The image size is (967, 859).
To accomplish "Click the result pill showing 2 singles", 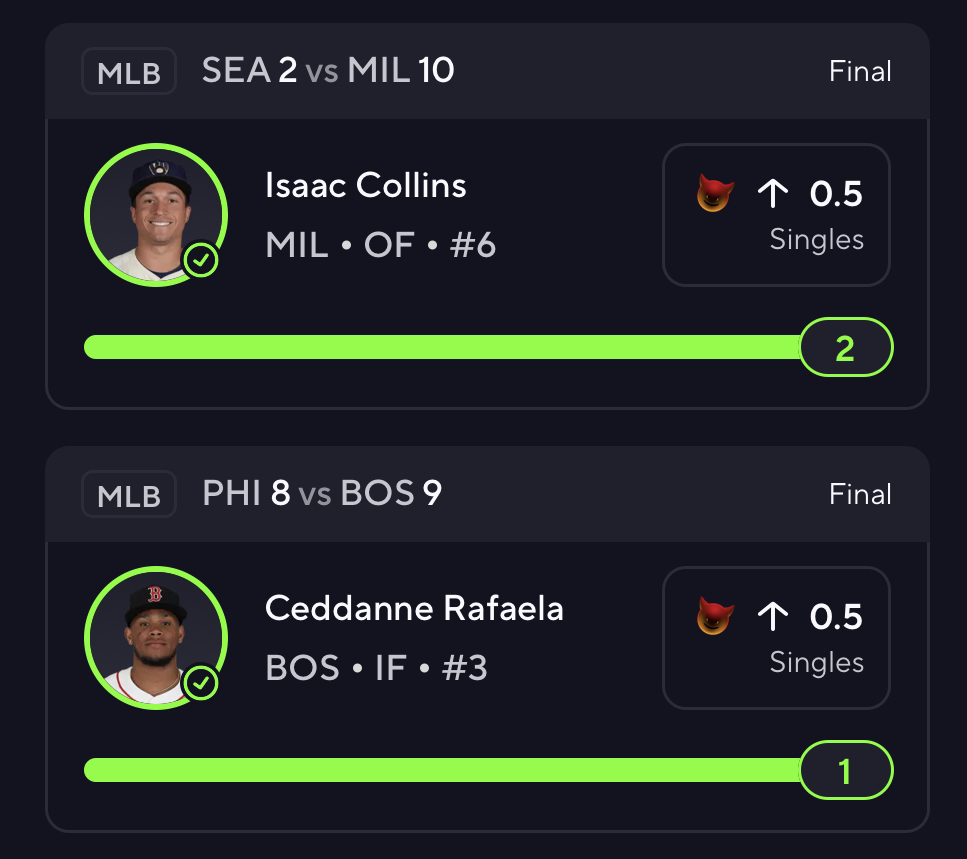I will pyautogui.click(x=845, y=347).
